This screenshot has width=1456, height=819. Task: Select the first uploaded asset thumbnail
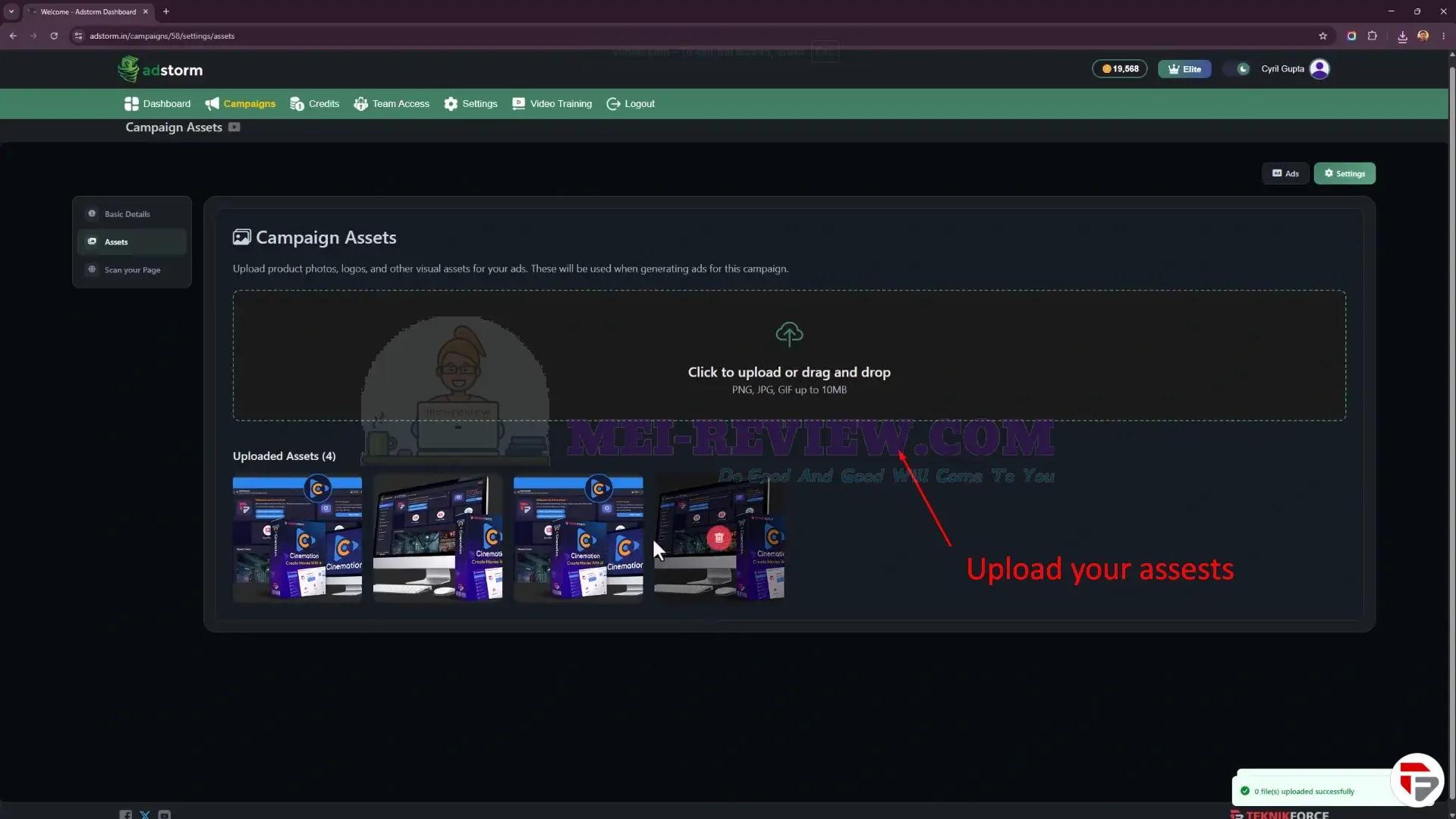click(x=297, y=538)
